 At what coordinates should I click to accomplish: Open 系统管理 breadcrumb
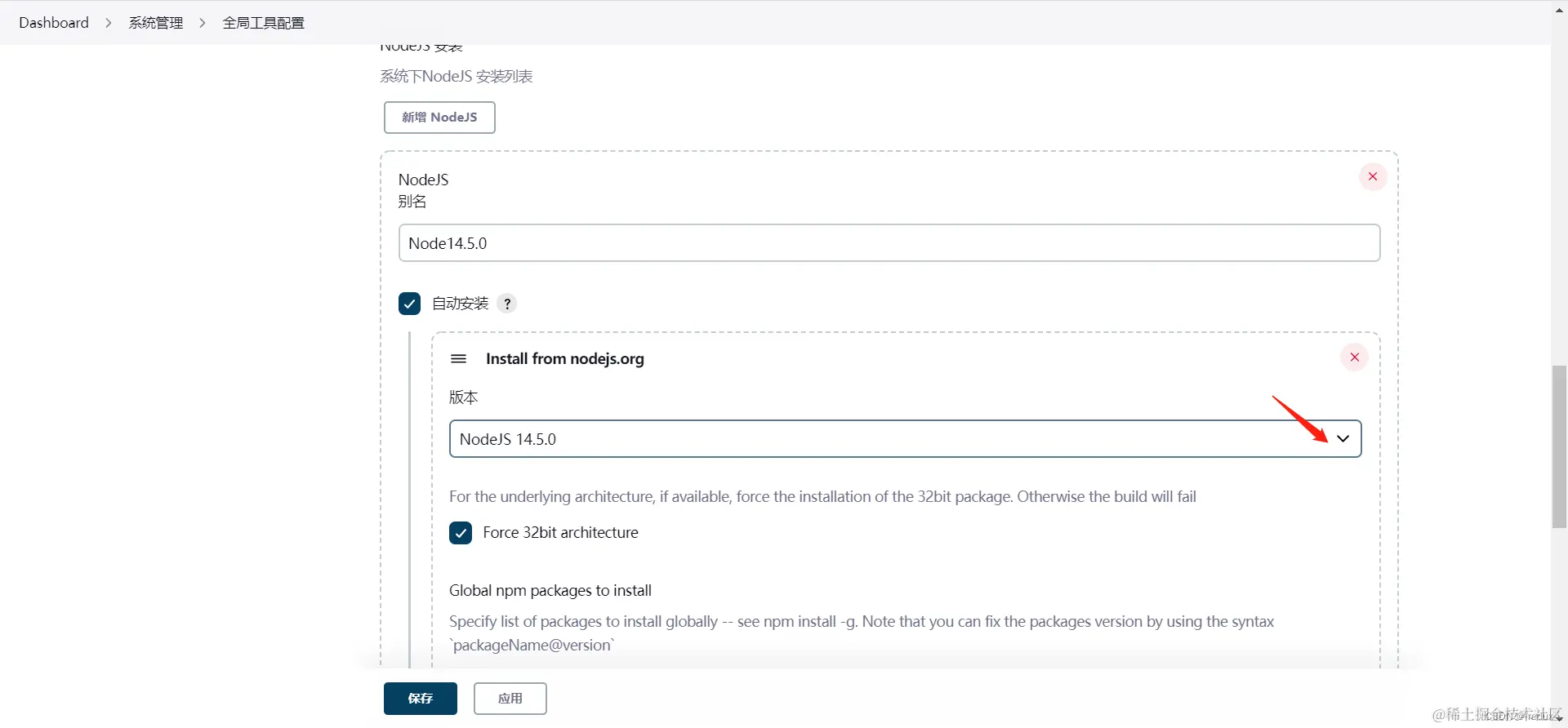156,23
